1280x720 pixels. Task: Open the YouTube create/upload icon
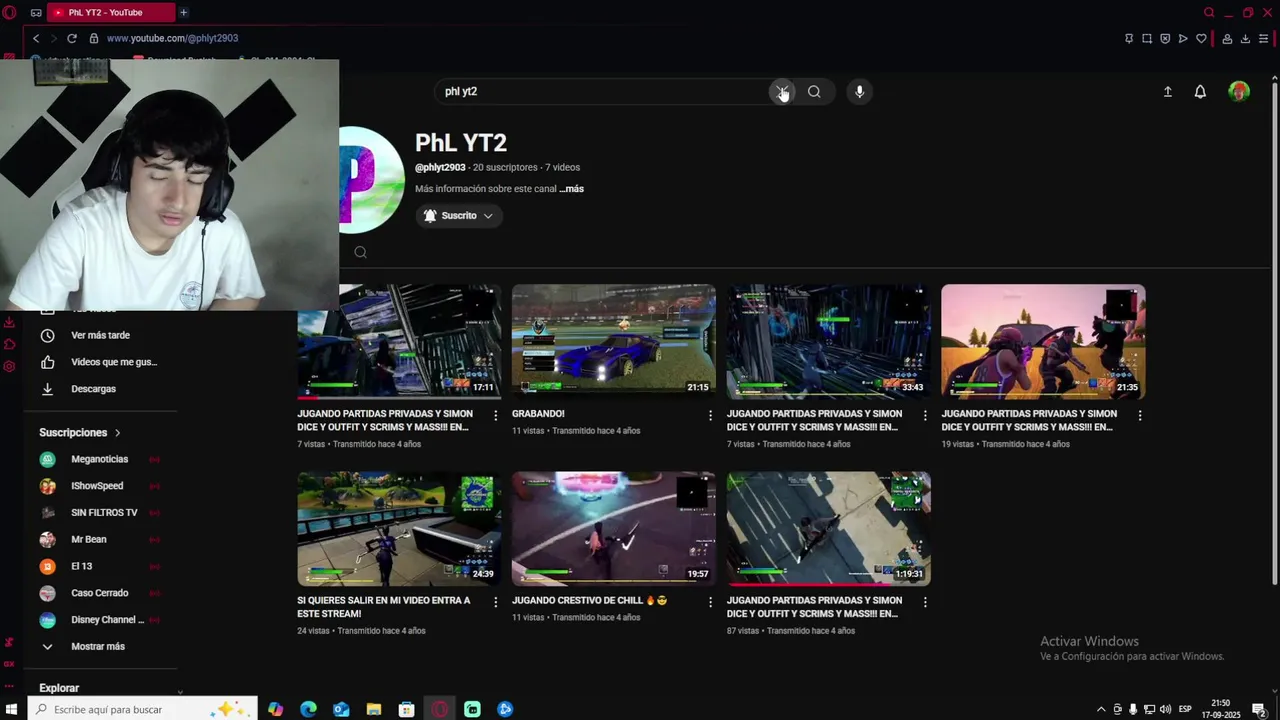1167,92
